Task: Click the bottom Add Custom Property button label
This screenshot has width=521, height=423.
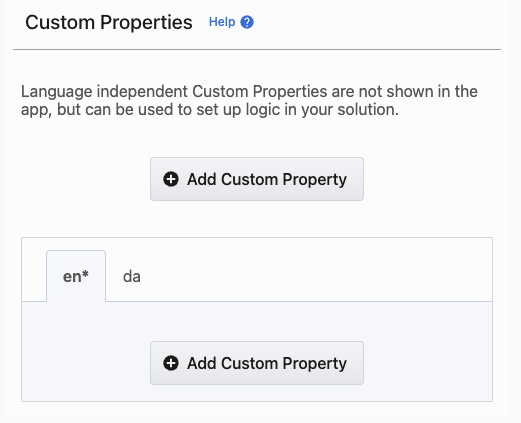Action: [x=267, y=363]
